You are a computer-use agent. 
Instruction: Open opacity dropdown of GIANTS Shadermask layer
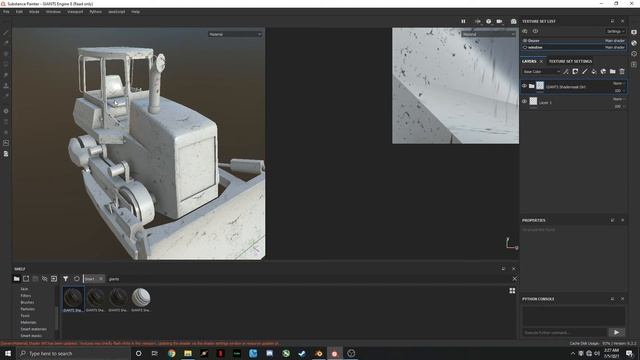[x=619, y=91]
